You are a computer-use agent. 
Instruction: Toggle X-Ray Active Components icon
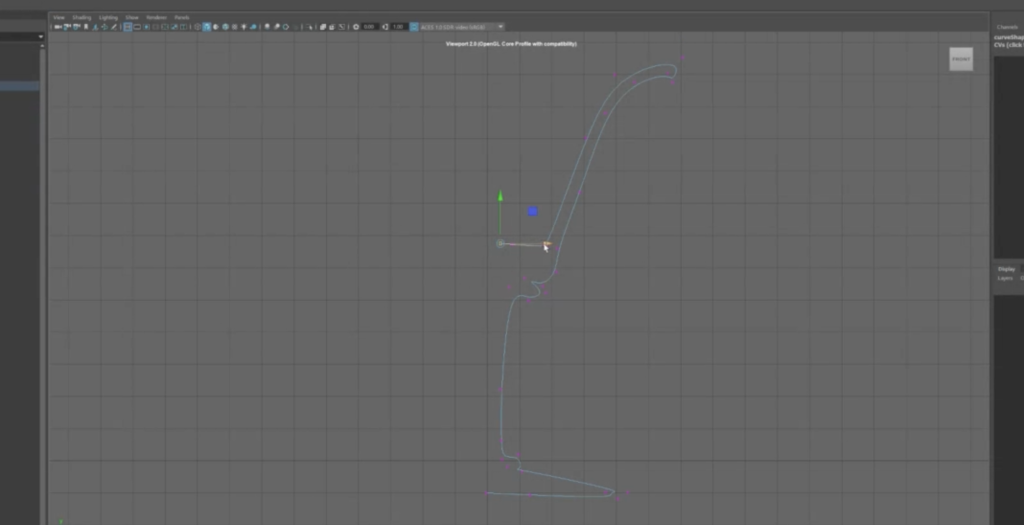[x=332, y=27]
